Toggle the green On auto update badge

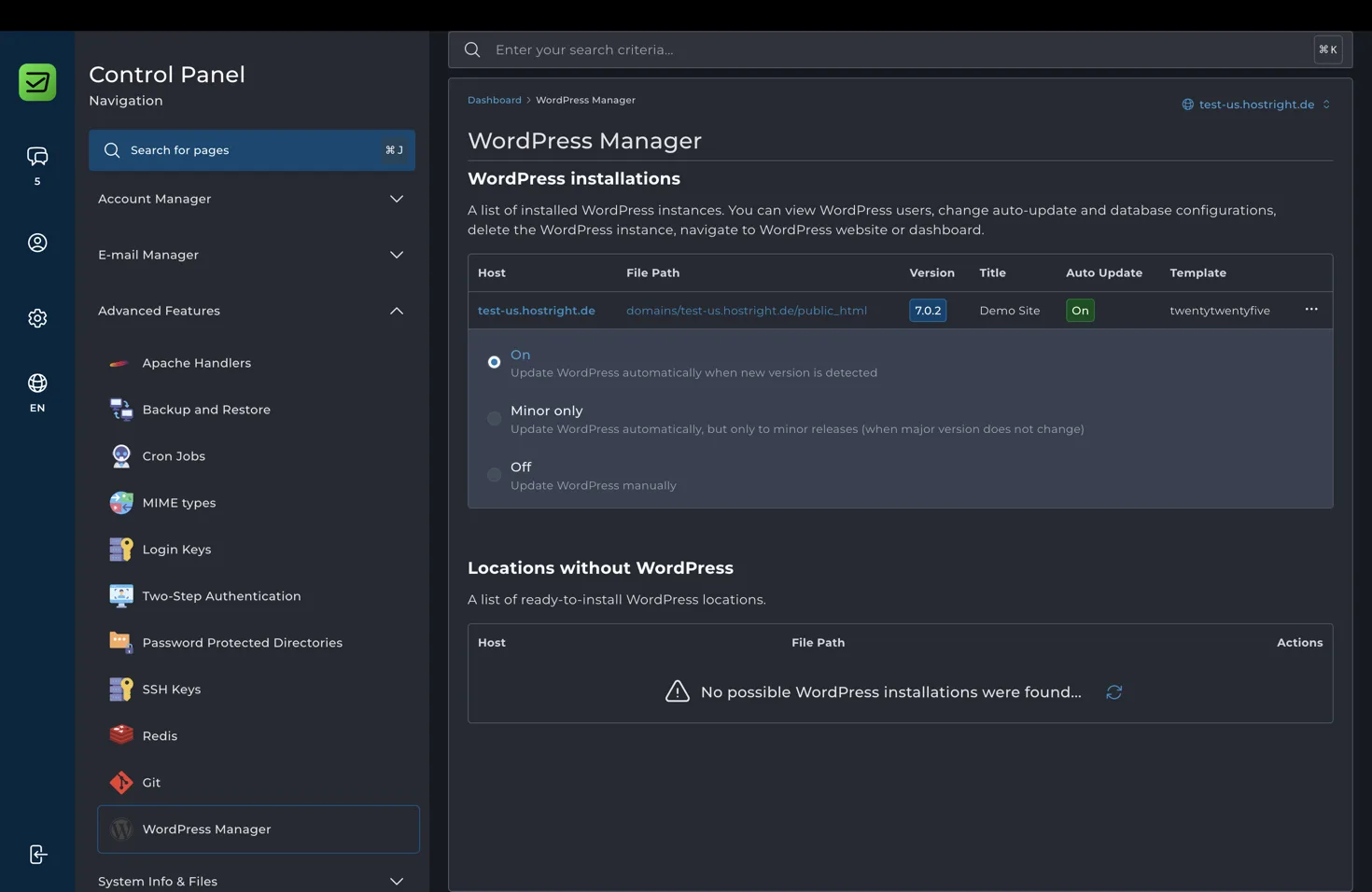1080,311
